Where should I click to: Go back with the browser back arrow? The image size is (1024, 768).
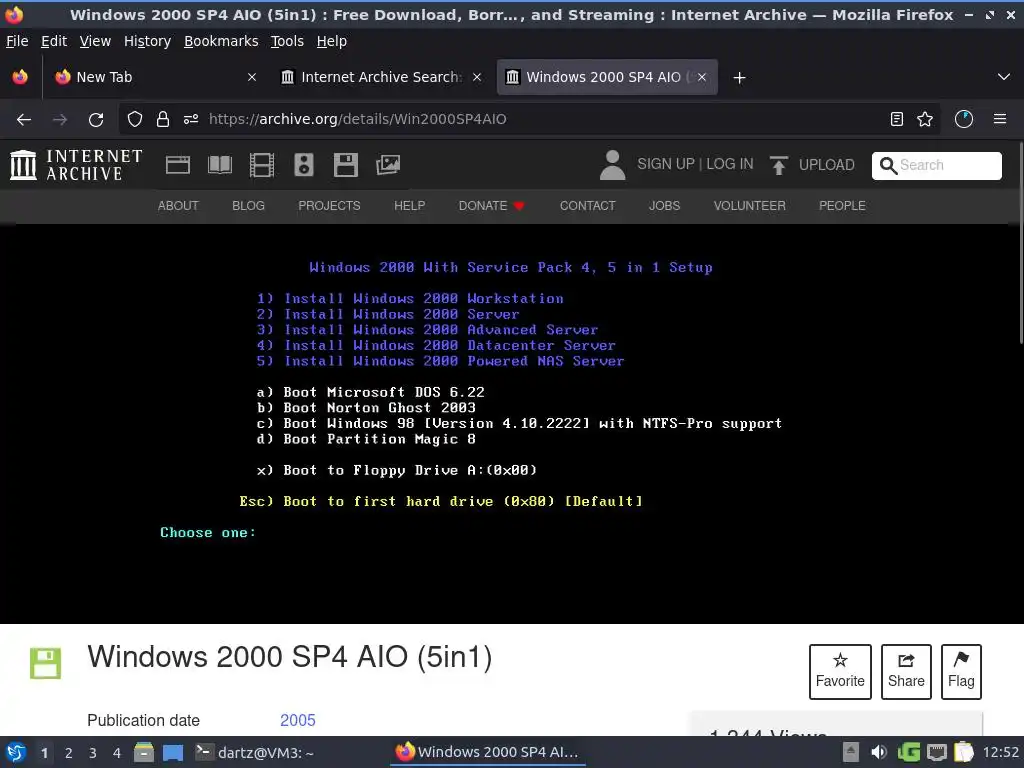coord(24,120)
